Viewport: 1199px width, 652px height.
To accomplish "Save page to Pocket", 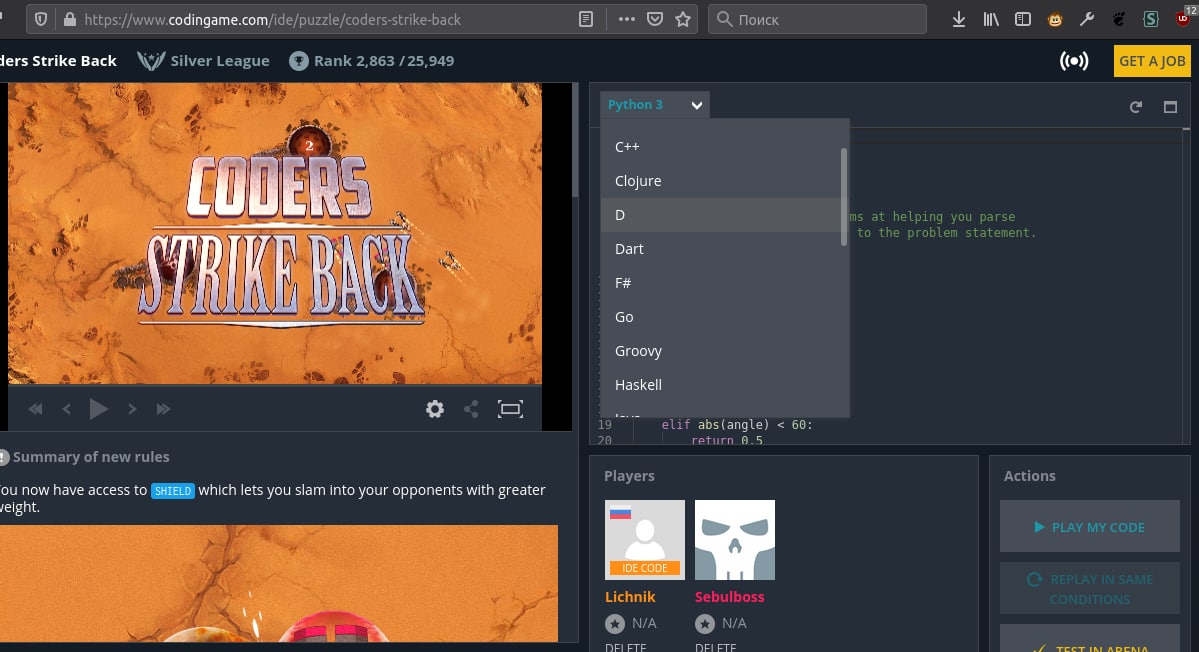I will click(655, 19).
